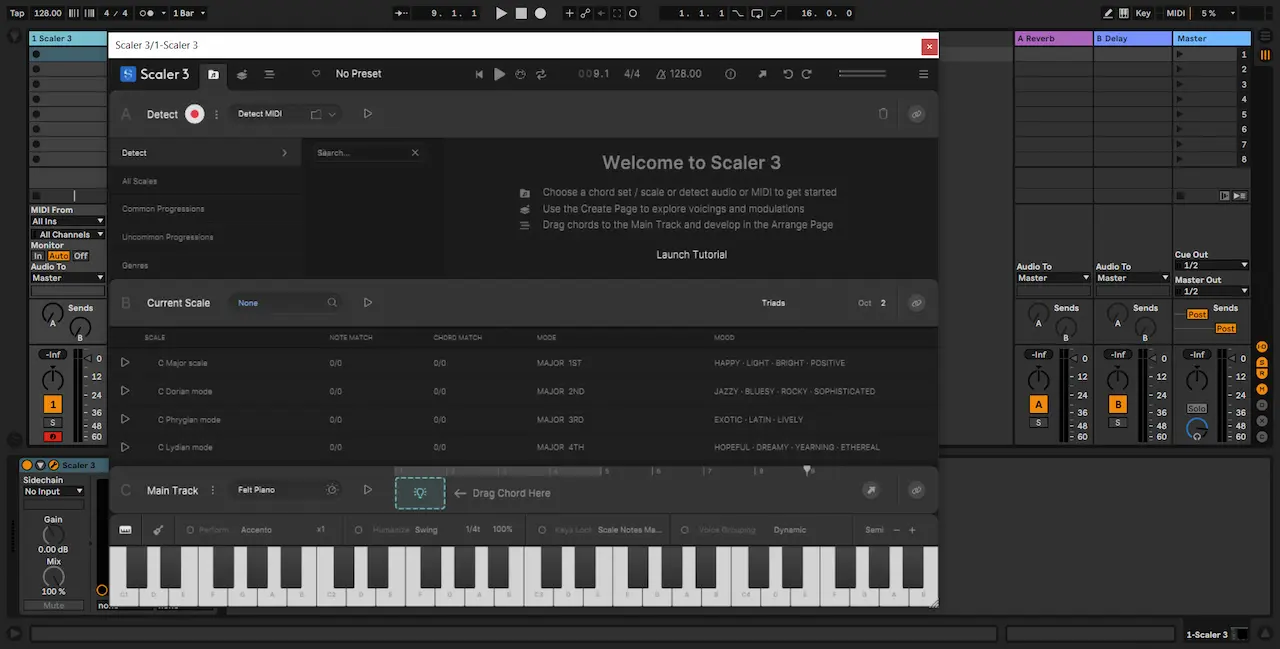
Task: Switch to the piano keyboard view icon
Action: point(126,530)
